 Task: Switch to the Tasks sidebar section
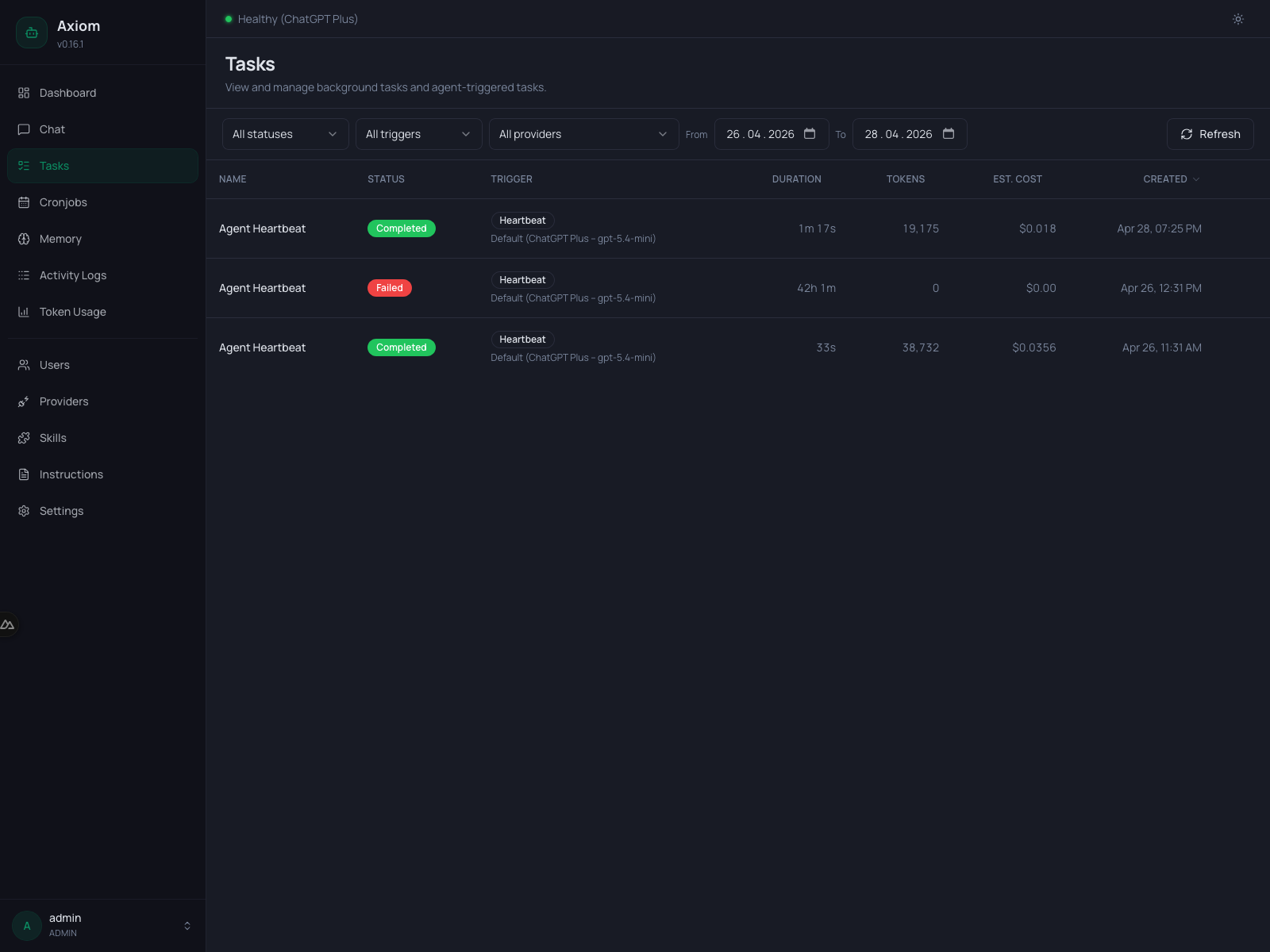point(54,166)
